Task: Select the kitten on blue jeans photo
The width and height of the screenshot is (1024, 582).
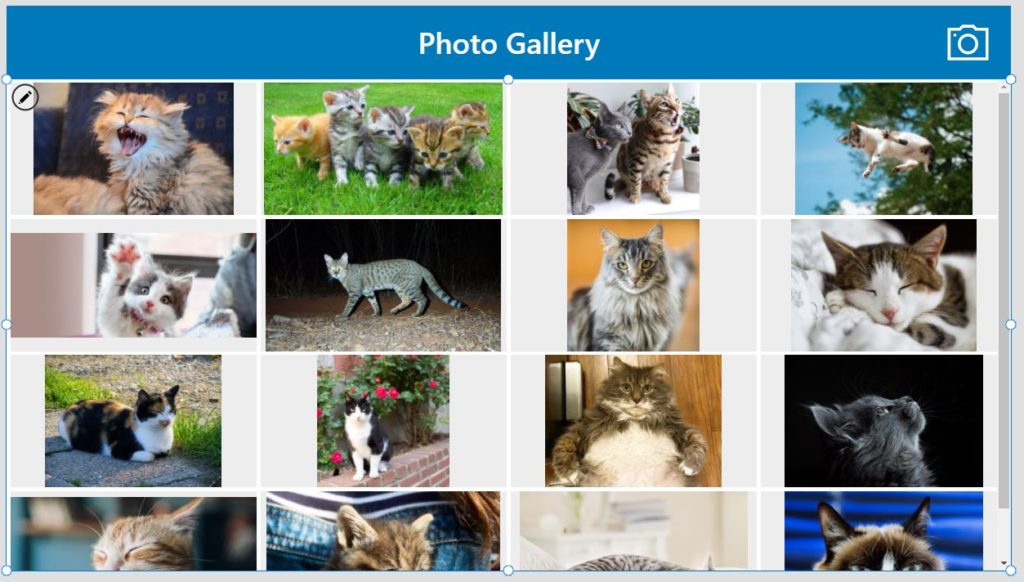Action: tap(383, 531)
